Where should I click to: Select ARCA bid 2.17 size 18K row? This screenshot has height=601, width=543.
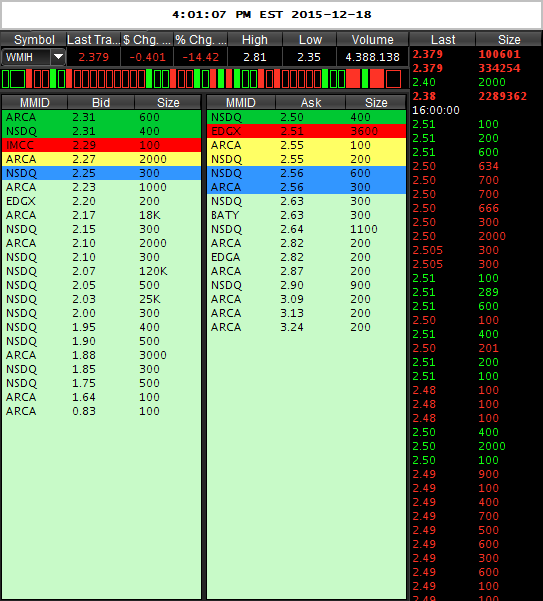(101, 215)
